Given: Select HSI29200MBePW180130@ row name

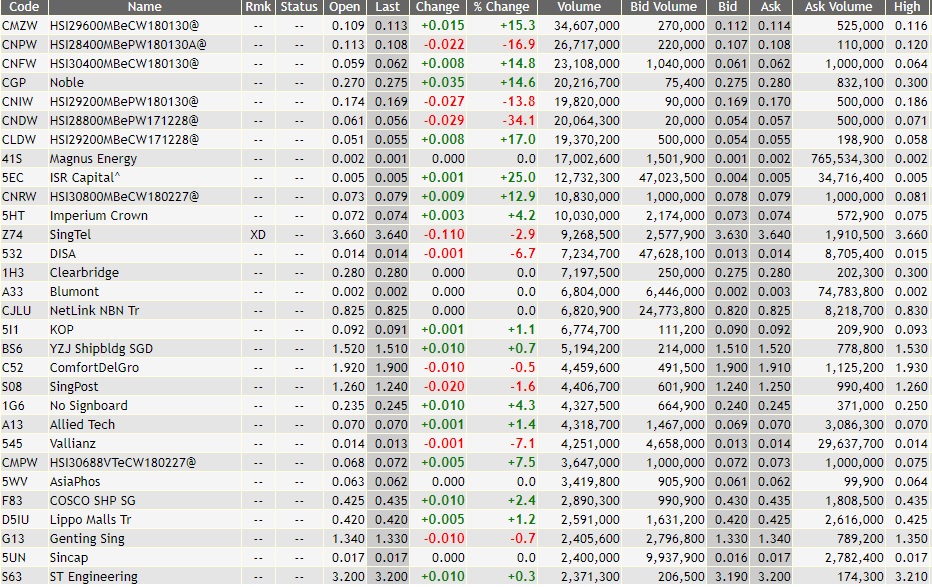Looking at the screenshot, I should [x=124, y=102].
